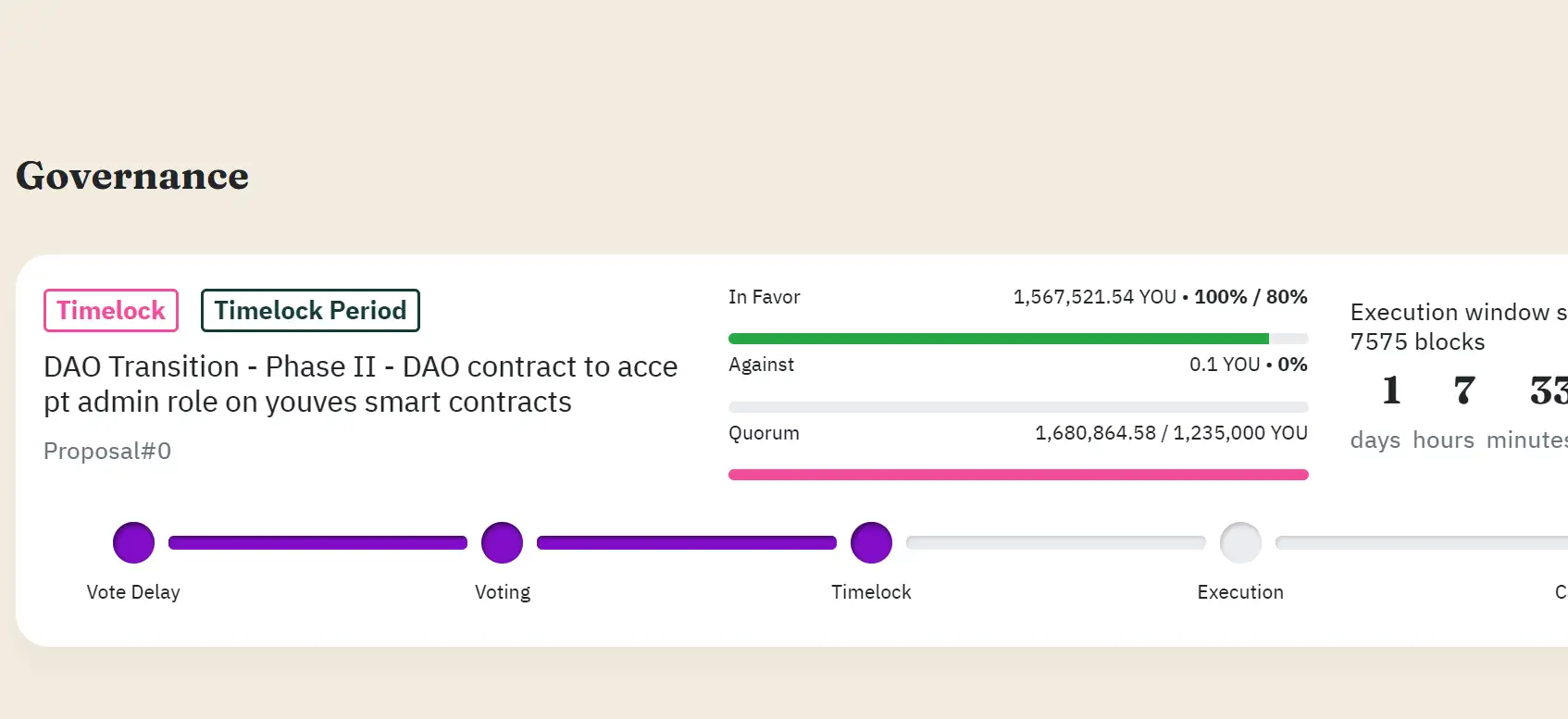Click the Execution stage label
The height and width of the screenshot is (719, 1568).
(1240, 592)
